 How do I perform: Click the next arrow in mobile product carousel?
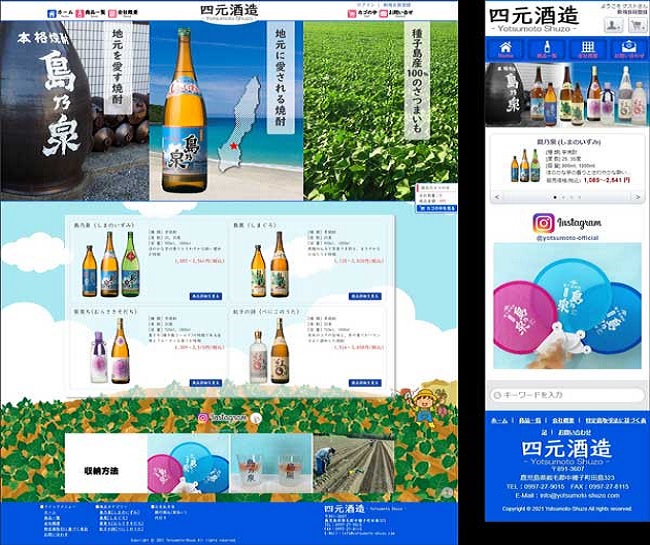click(638, 197)
